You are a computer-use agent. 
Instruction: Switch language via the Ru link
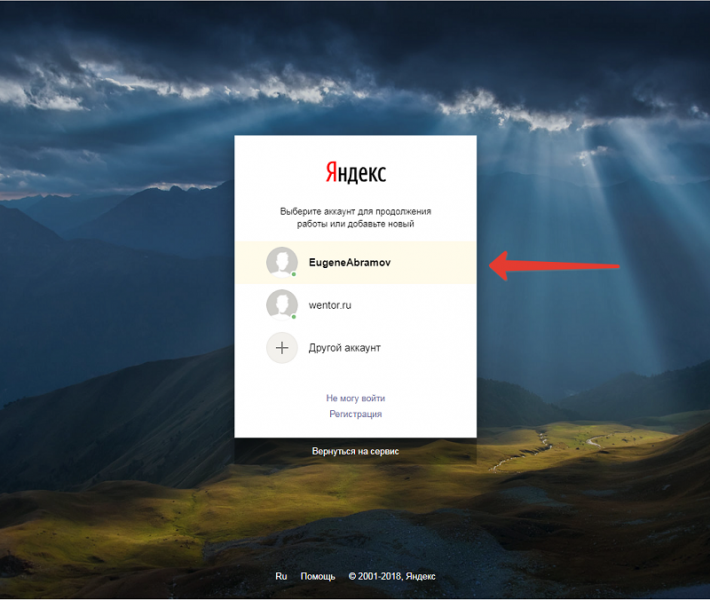[x=281, y=576]
